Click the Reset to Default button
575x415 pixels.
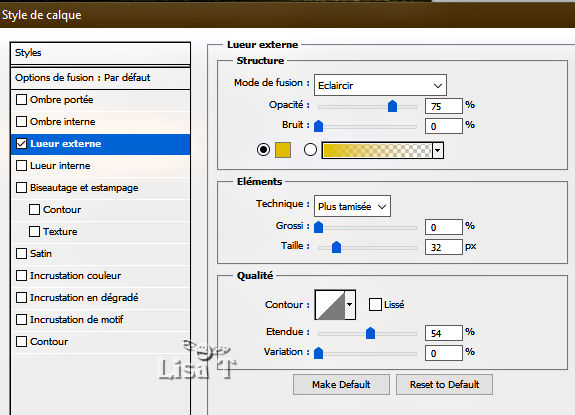(444, 385)
